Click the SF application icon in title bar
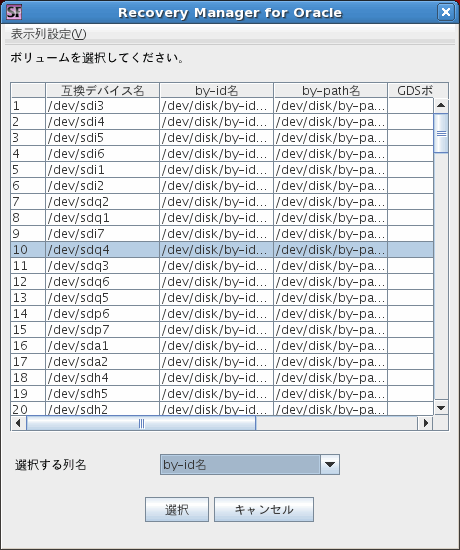This screenshot has width=460, height=550. click(x=14, y=12)
